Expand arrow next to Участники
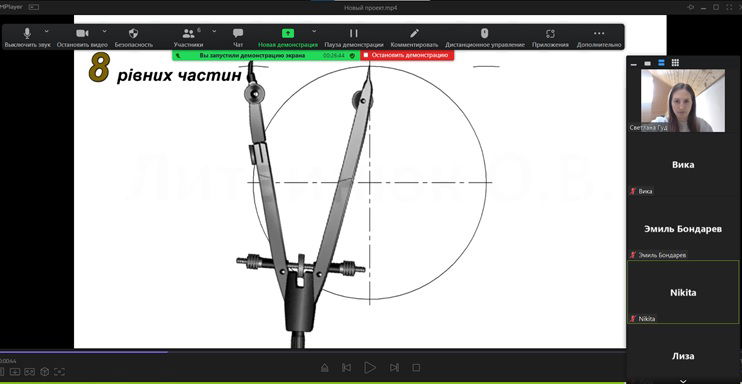This screenshot has width=742, height=384. coord(214,31)
